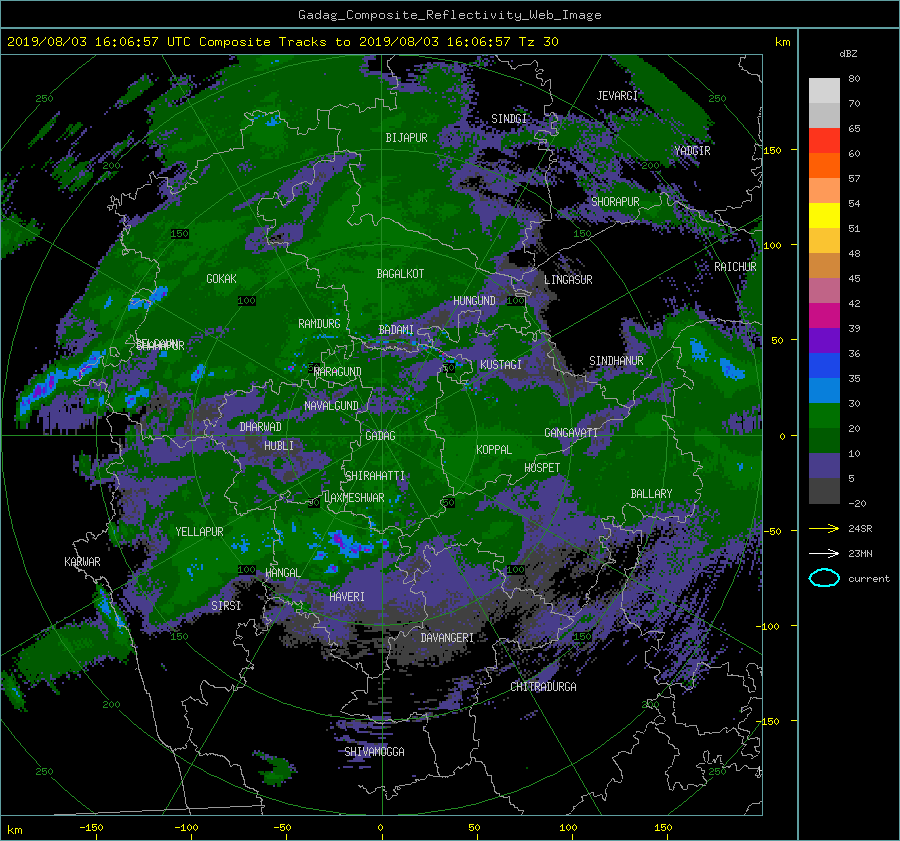Click the white 23MN arrow legend icon
This screenshot has width=900, height=841.
(x=824, y=553)
